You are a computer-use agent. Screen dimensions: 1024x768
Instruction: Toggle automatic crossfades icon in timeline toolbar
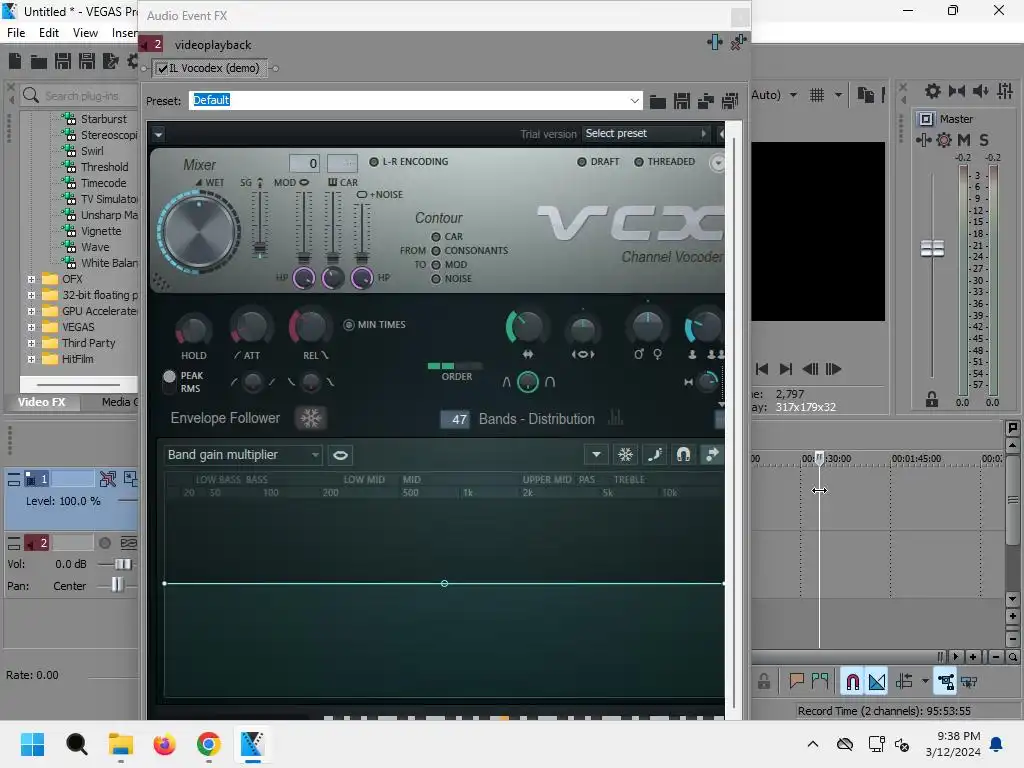pyautogui.click(x=877, y=682)
